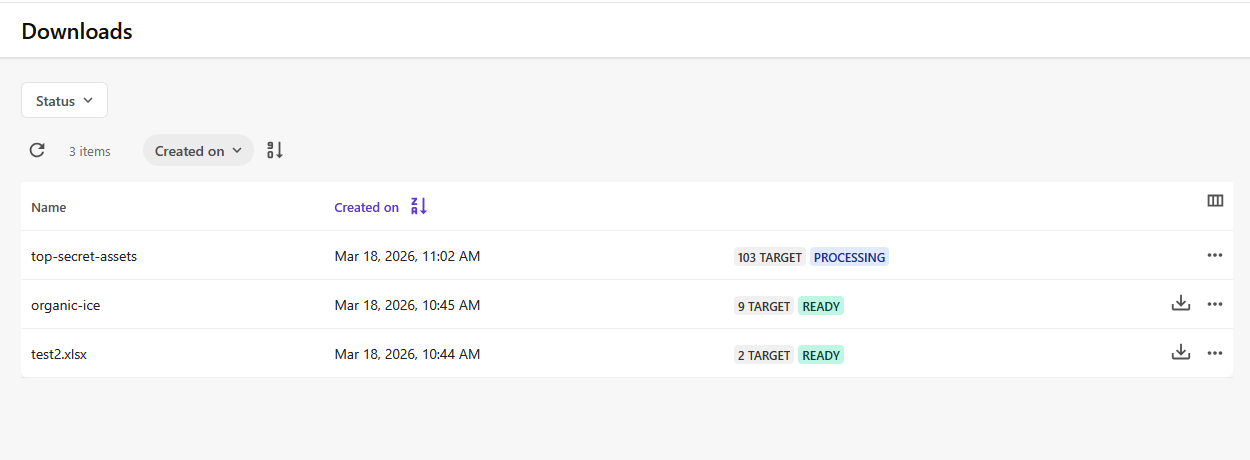Click the PROCESSING status badge
This screenshot has width=1250, height=460.
click(849, 257)
